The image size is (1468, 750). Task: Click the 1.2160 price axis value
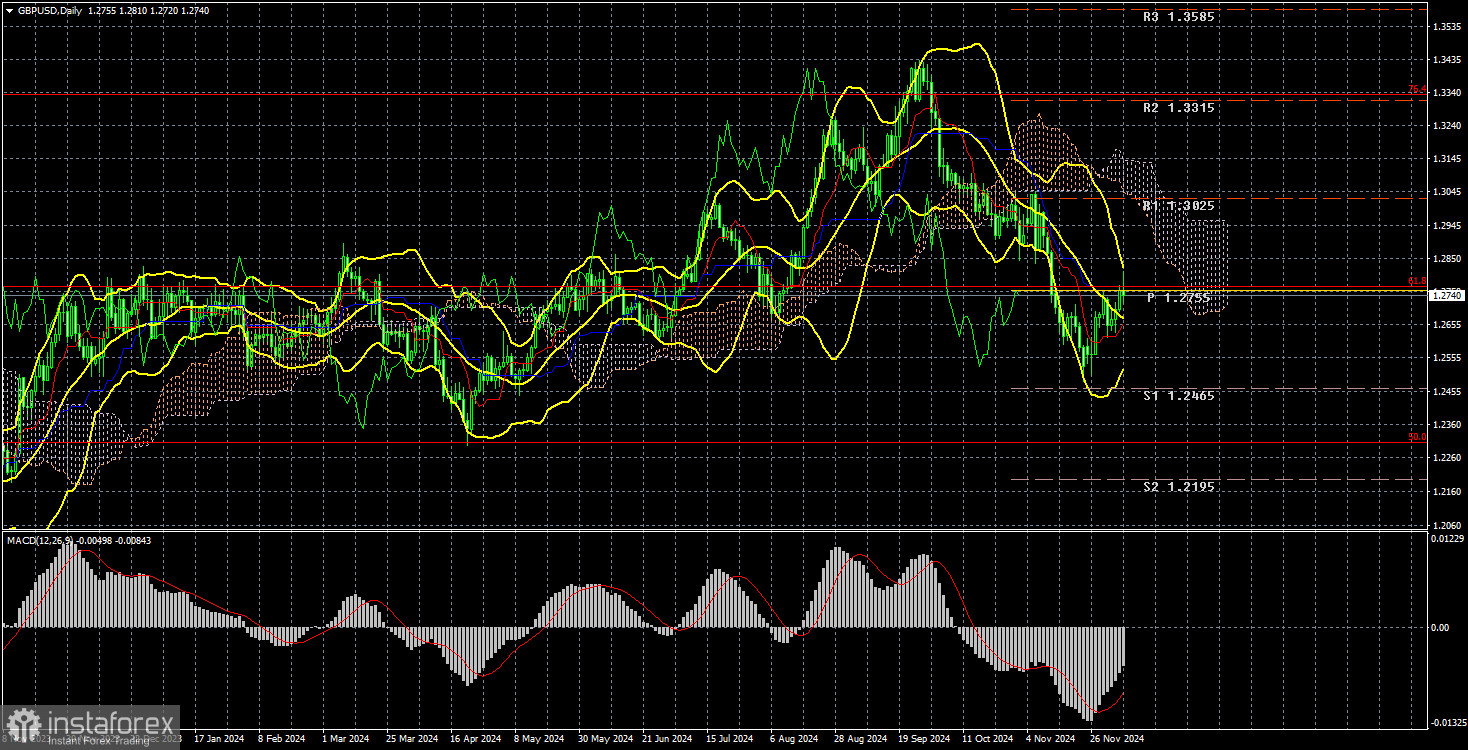pos(1446,492)
